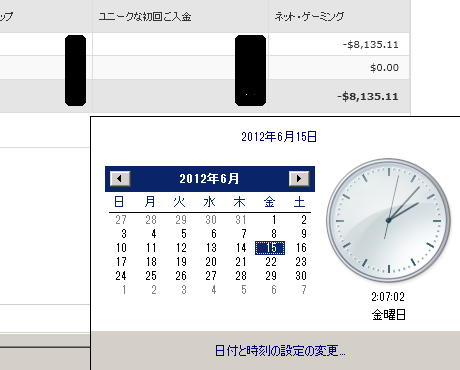The width and height of the screenshot is (460, 370).
Task: Select June 22 in calendar
Action: [x=271, y=262]
